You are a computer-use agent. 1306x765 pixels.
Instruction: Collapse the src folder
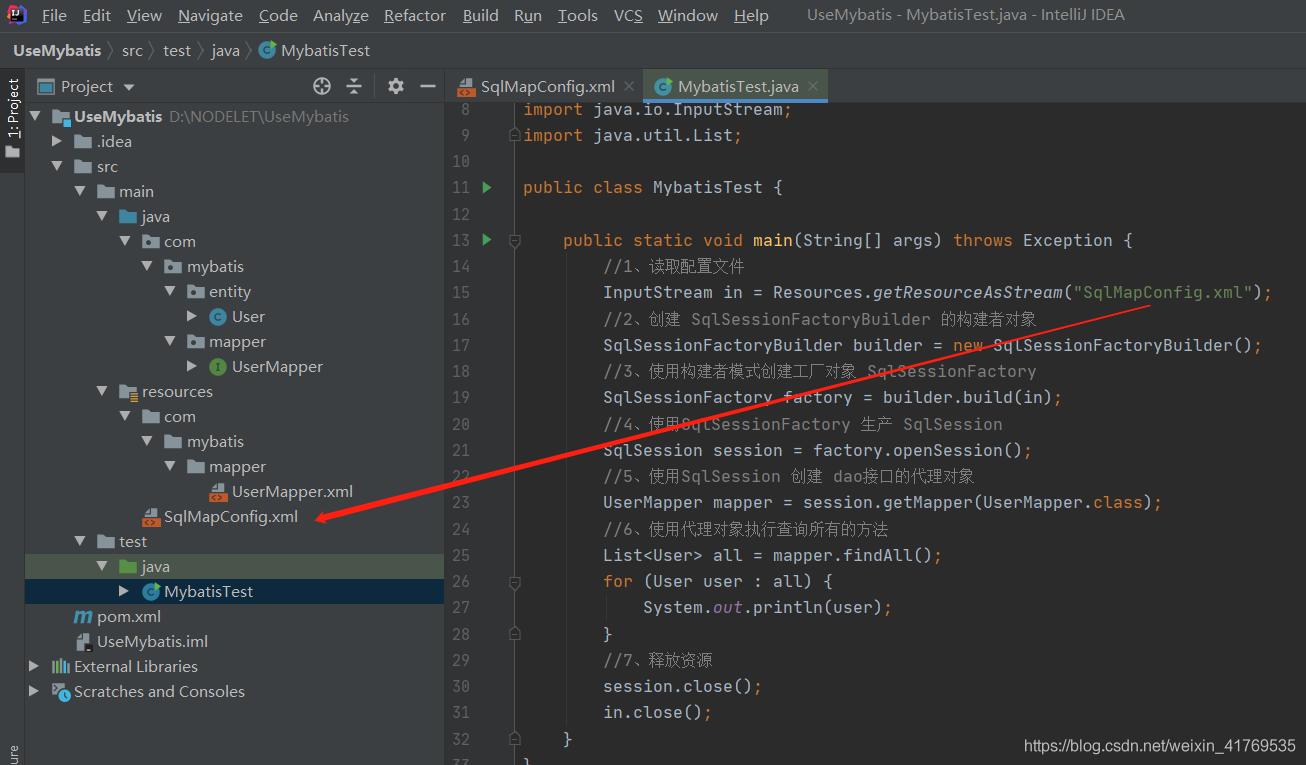[57, 167]
